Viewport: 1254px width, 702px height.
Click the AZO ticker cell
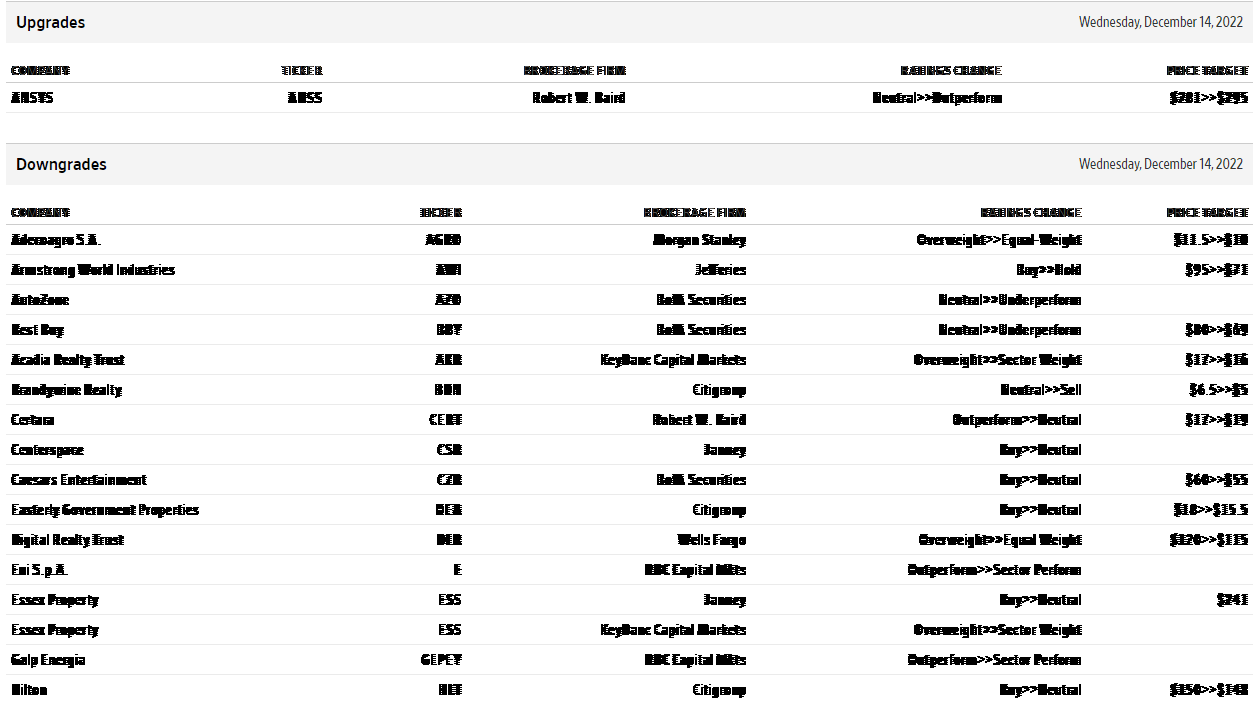click(448, 300)
